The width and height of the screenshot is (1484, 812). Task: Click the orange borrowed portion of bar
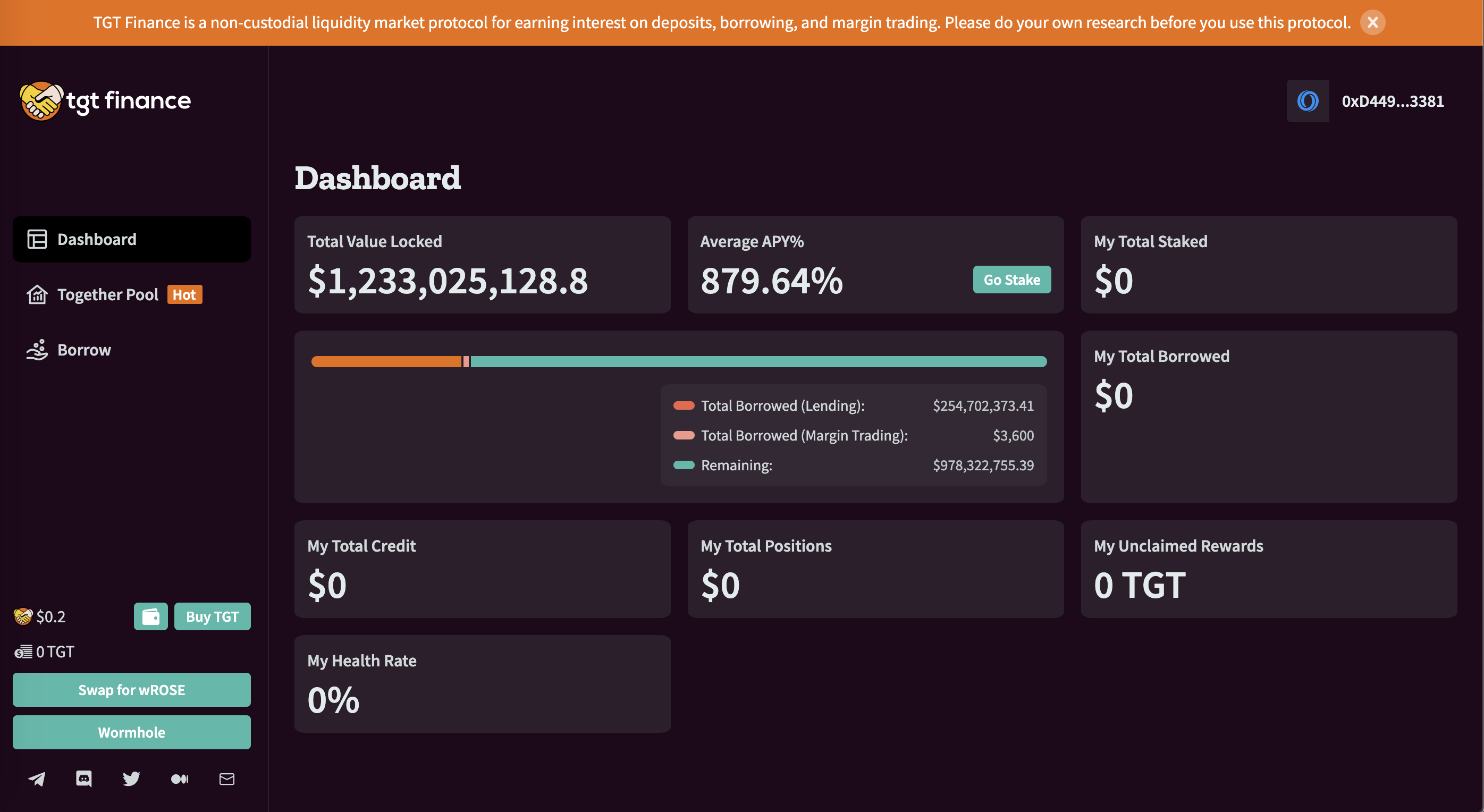pyautogui.click(x=386, y=362)
